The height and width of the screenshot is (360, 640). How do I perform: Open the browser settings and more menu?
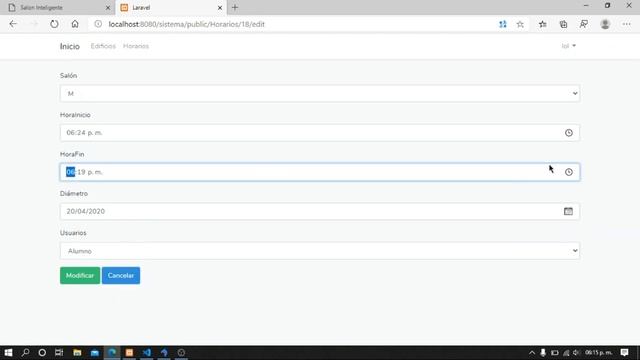627,24
